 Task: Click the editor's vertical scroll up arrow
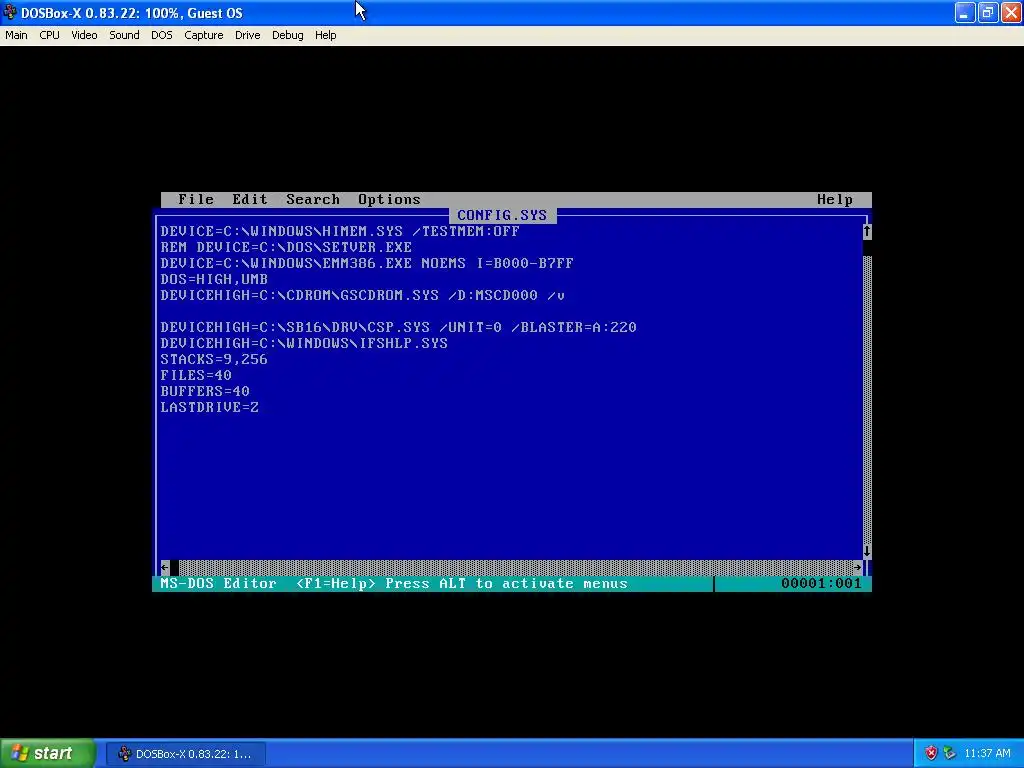(x=867, y=231)
